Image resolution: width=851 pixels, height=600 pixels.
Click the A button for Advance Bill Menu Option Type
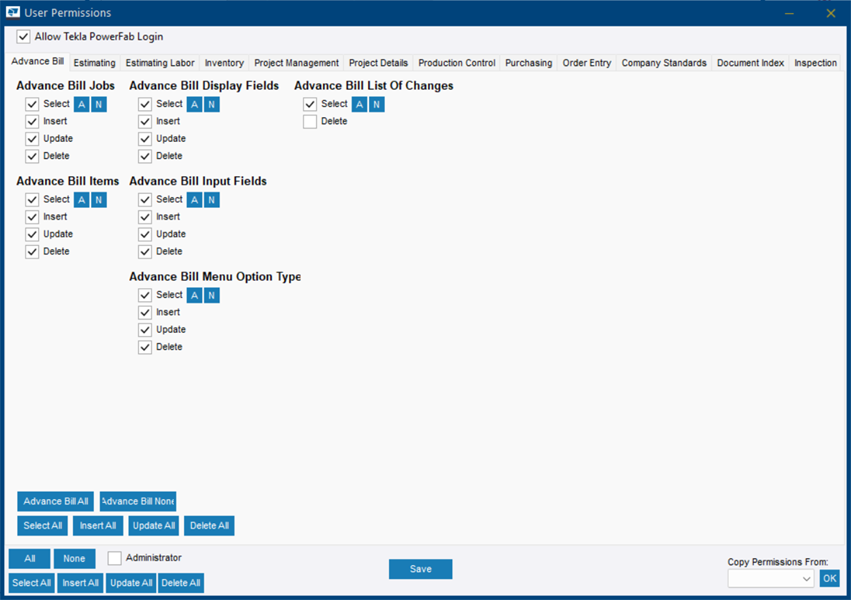[x=194, y=295]
